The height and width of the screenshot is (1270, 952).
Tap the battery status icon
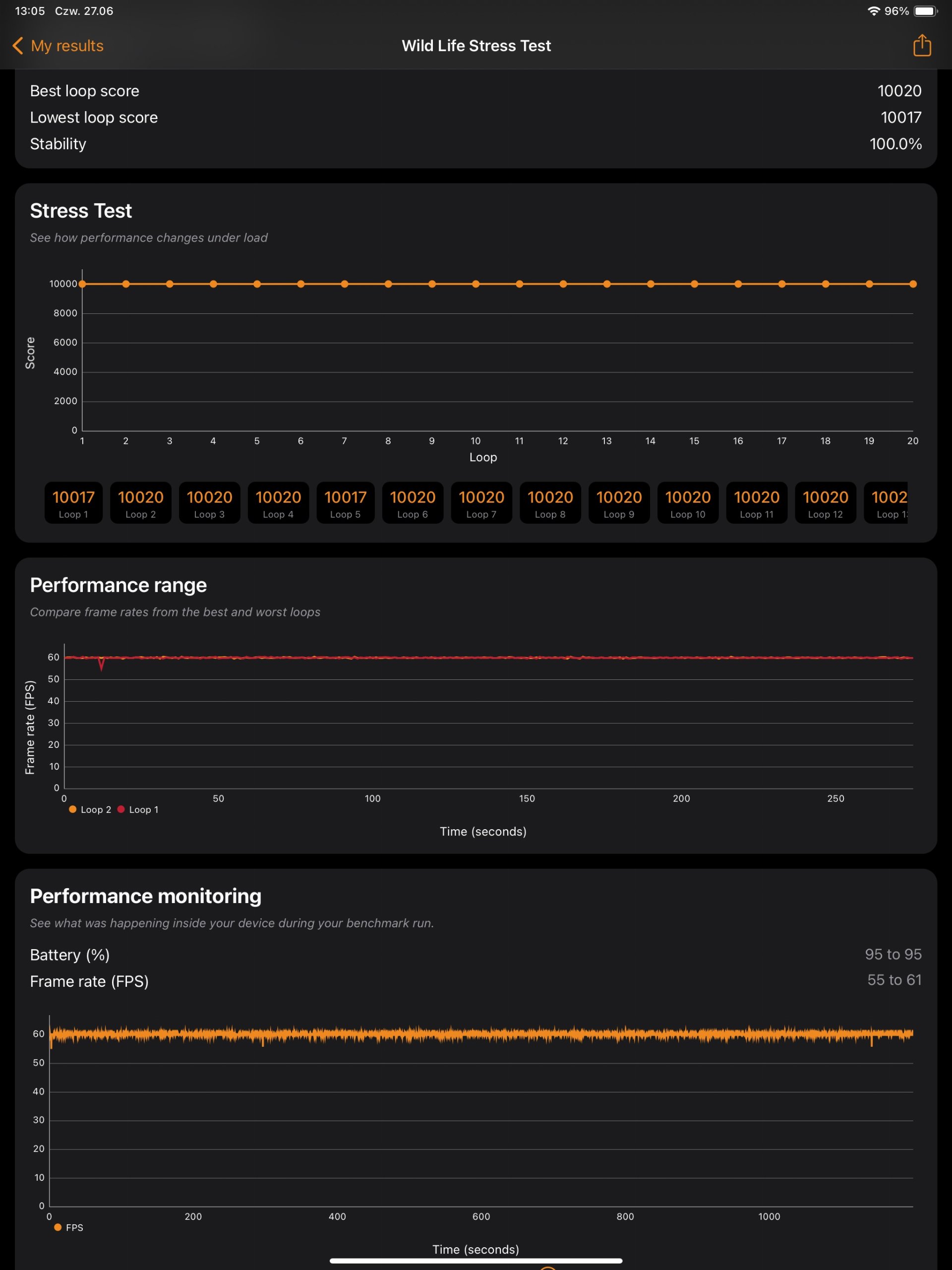pyautogui.click(x=925, y=11)
